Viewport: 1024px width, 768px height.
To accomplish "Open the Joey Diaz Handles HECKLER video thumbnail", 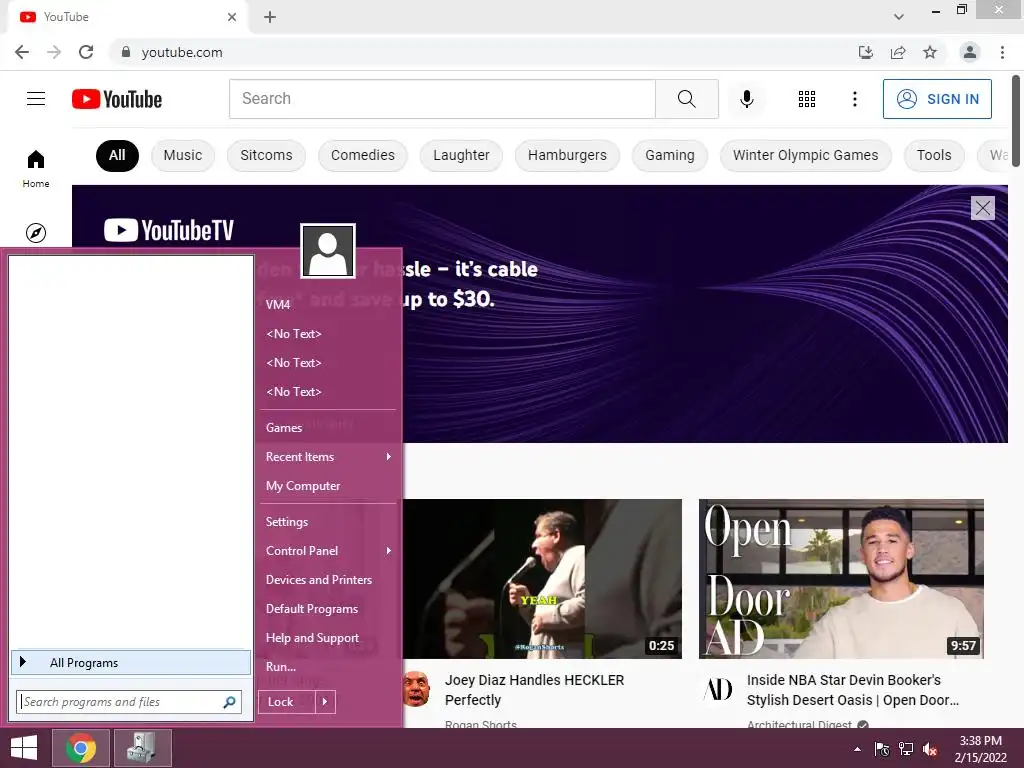I will coord(542,579).
